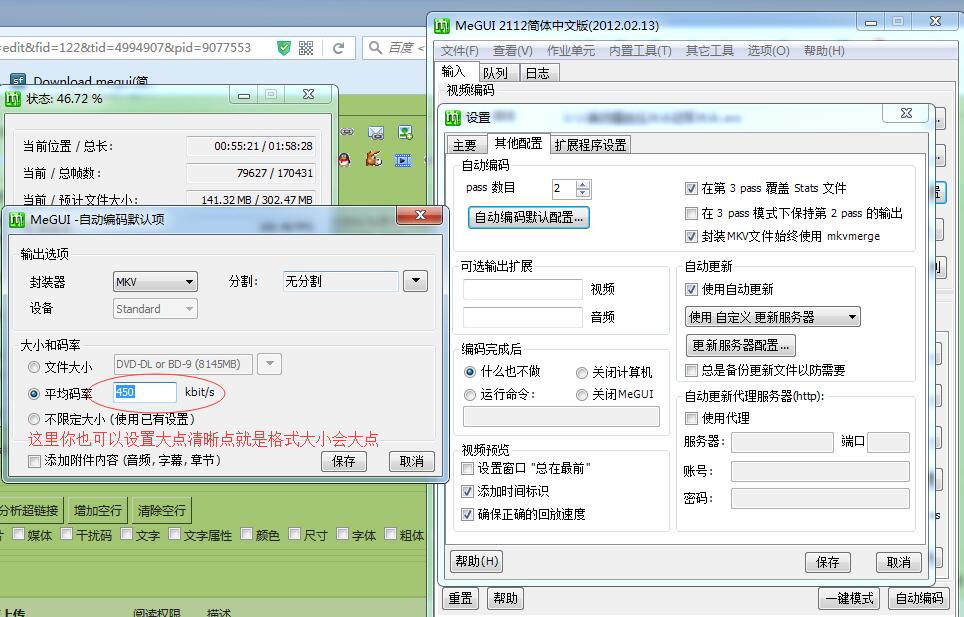
Task: Open the MKV muxer dropdown
Action: (x=155, y=282)
